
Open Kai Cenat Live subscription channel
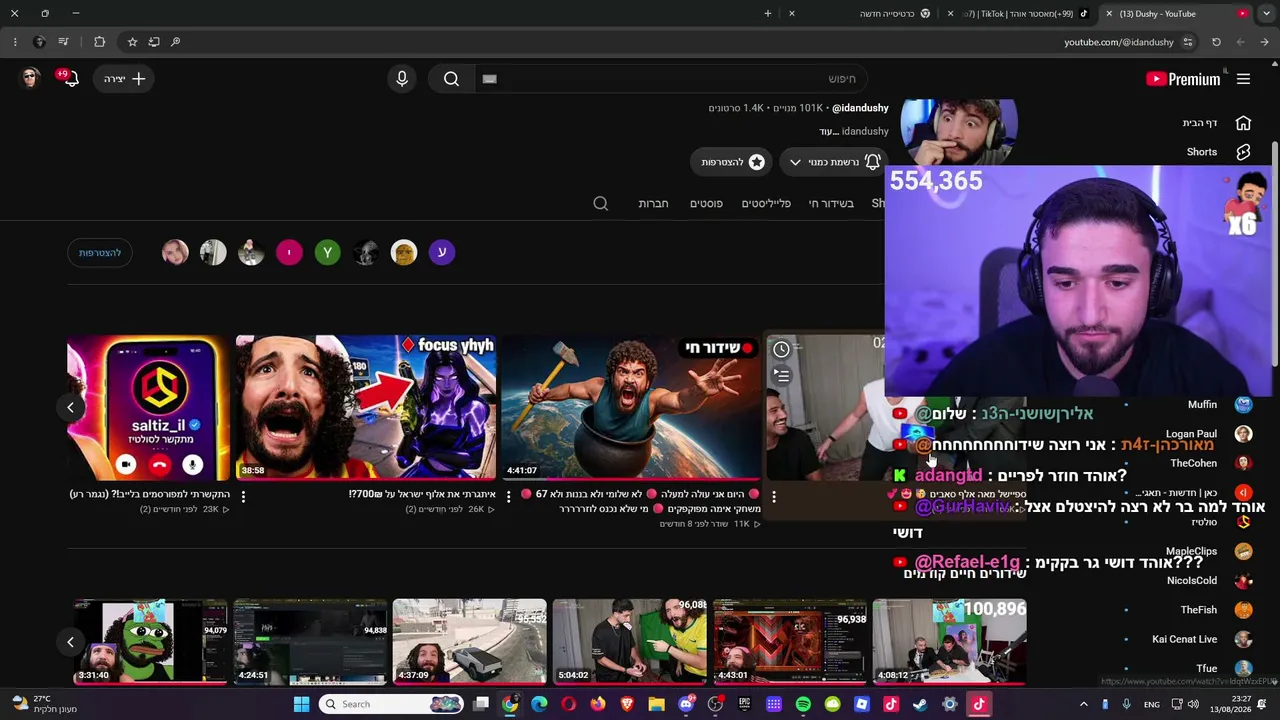(x=1202, y=639)
